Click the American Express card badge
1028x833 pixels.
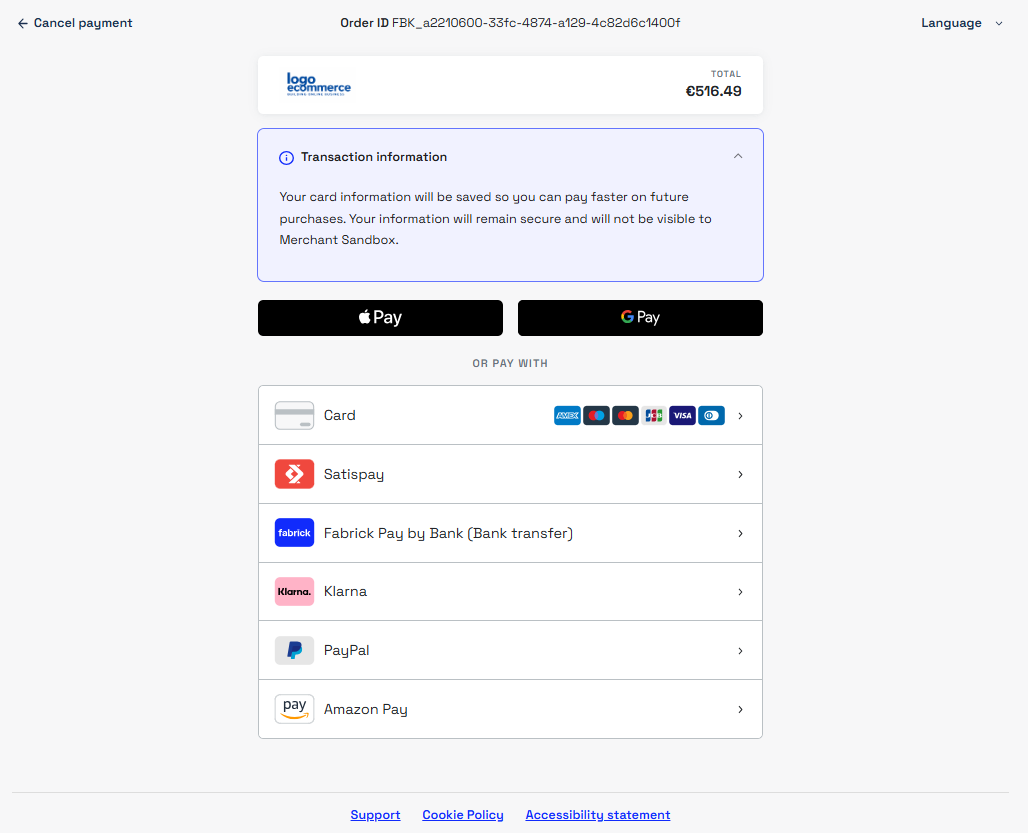(x=567, y=416)
